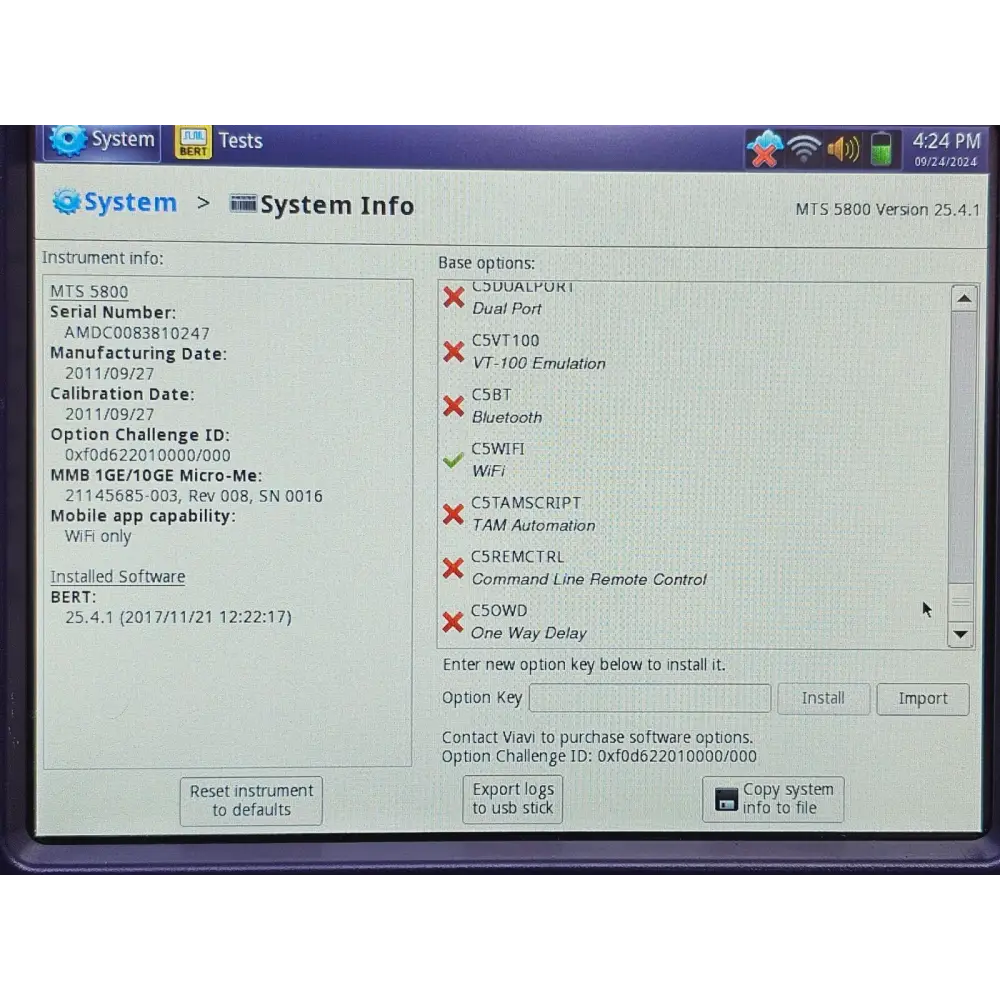
Task: Click the red X beside C5OWD
Action: pyautogui.click(x=452, y=622)
